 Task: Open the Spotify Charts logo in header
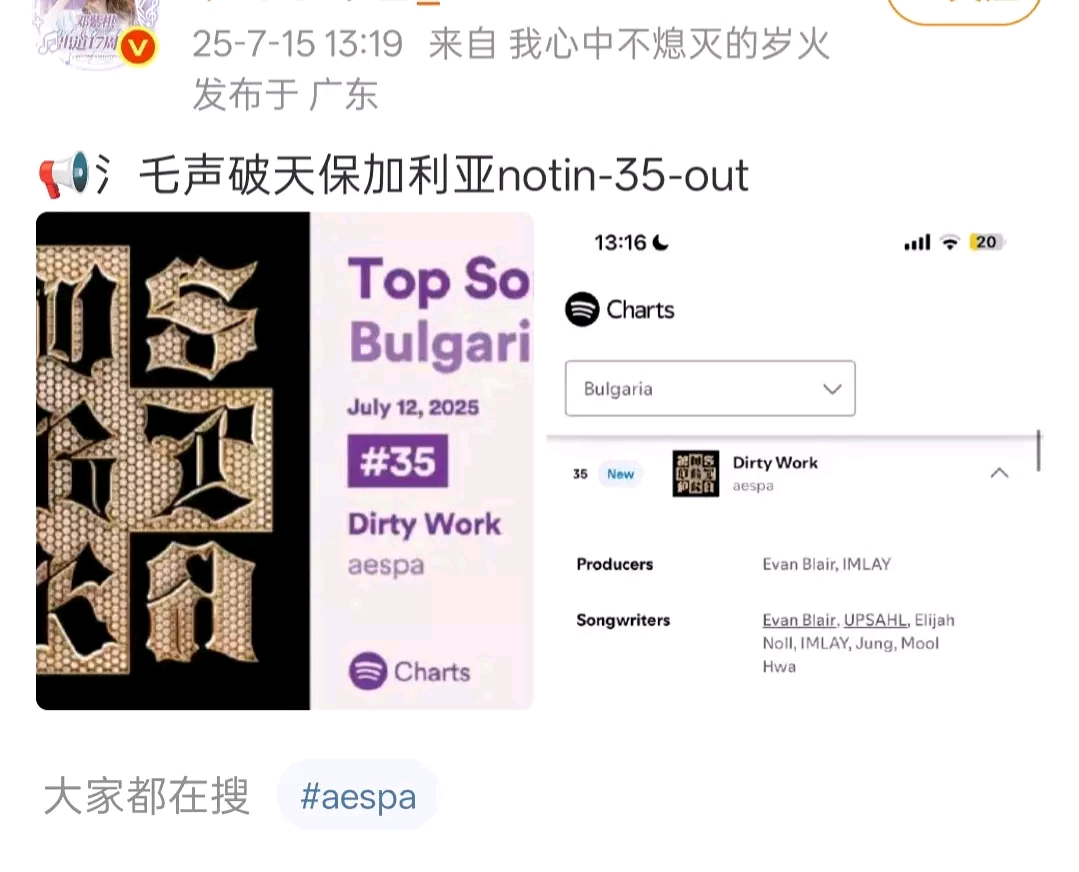(619, 309)
